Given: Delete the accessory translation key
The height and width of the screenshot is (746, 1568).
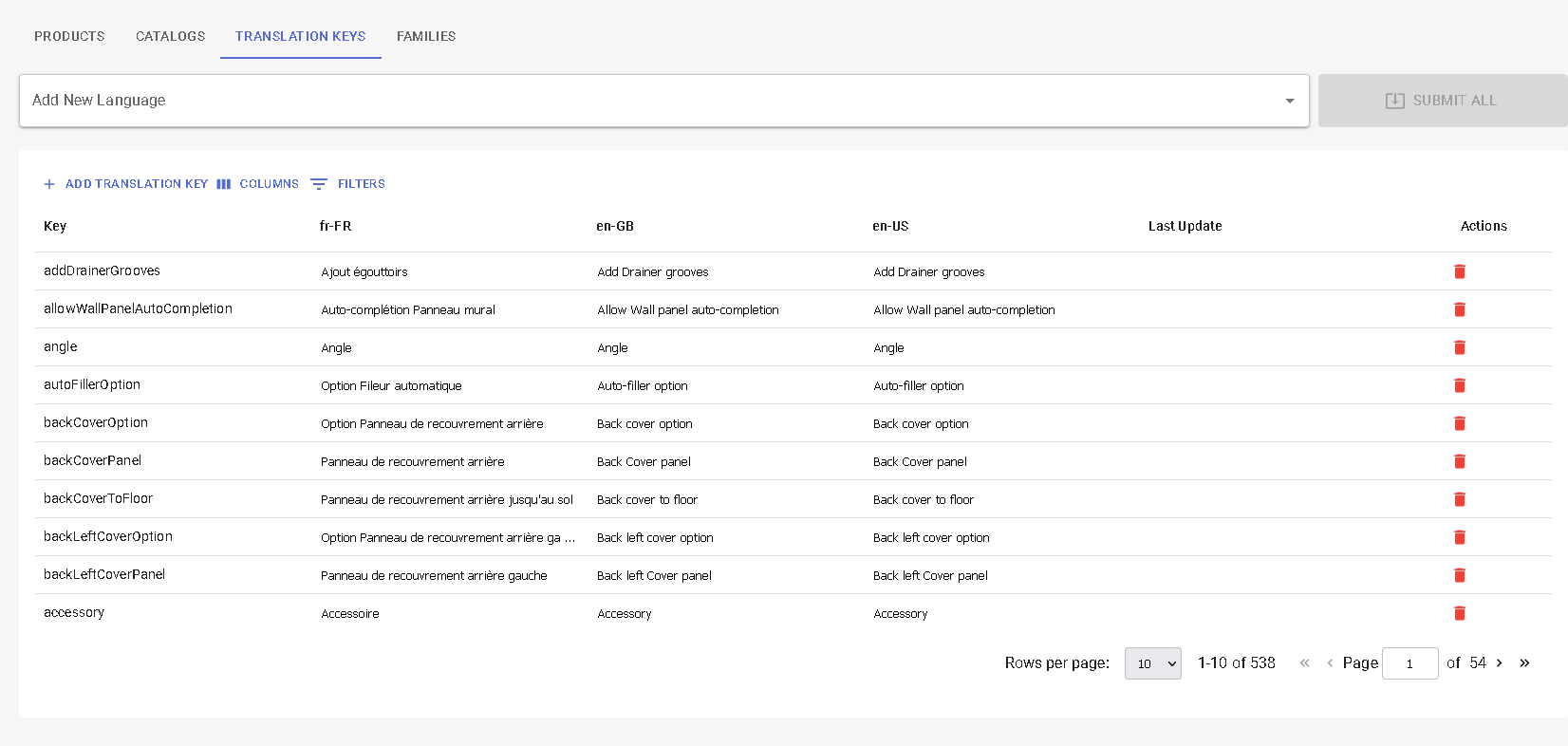Looking at the screenshot, I should pos(1460,613).
